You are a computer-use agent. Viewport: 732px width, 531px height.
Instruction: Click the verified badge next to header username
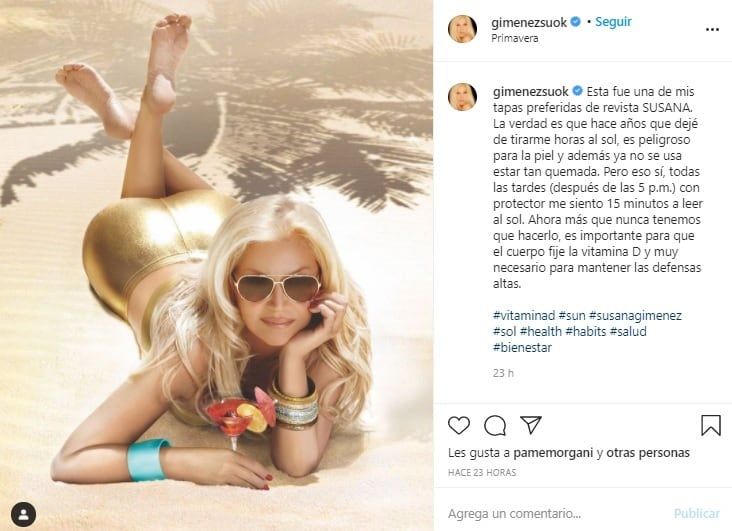click(x=576, y=22)
